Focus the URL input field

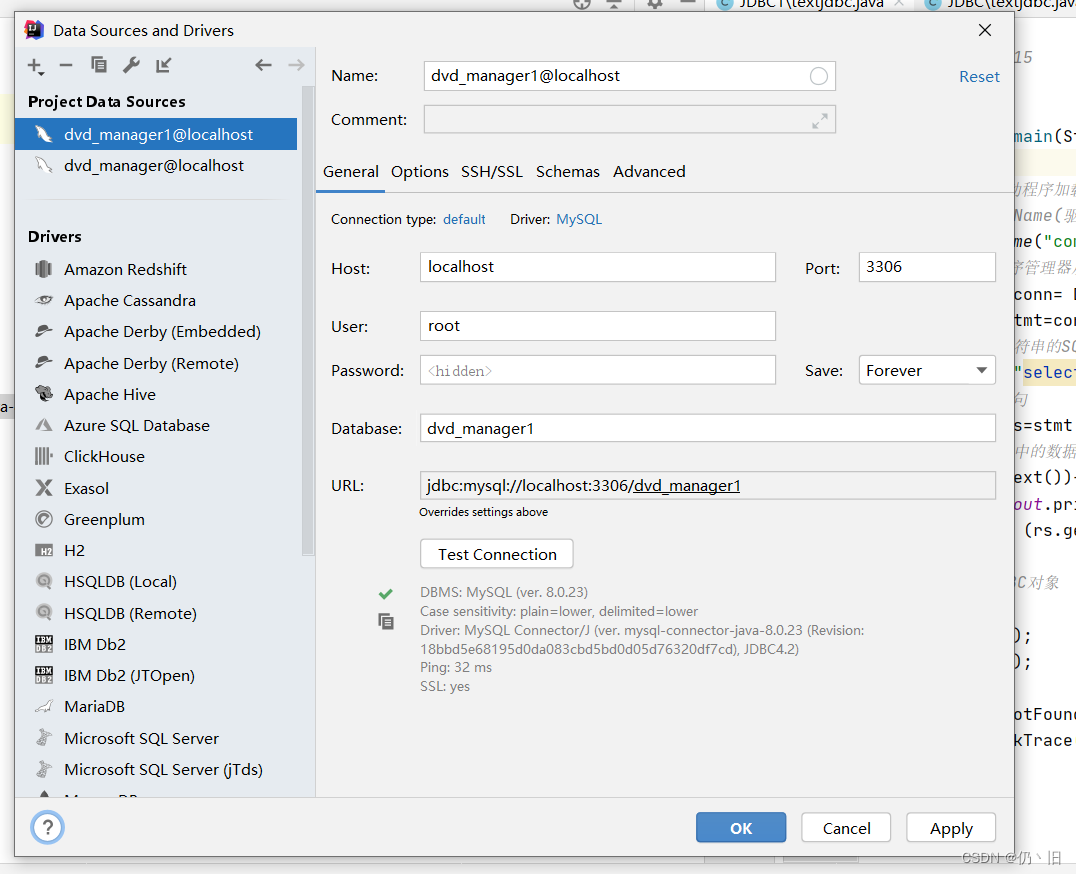point(707,486)
